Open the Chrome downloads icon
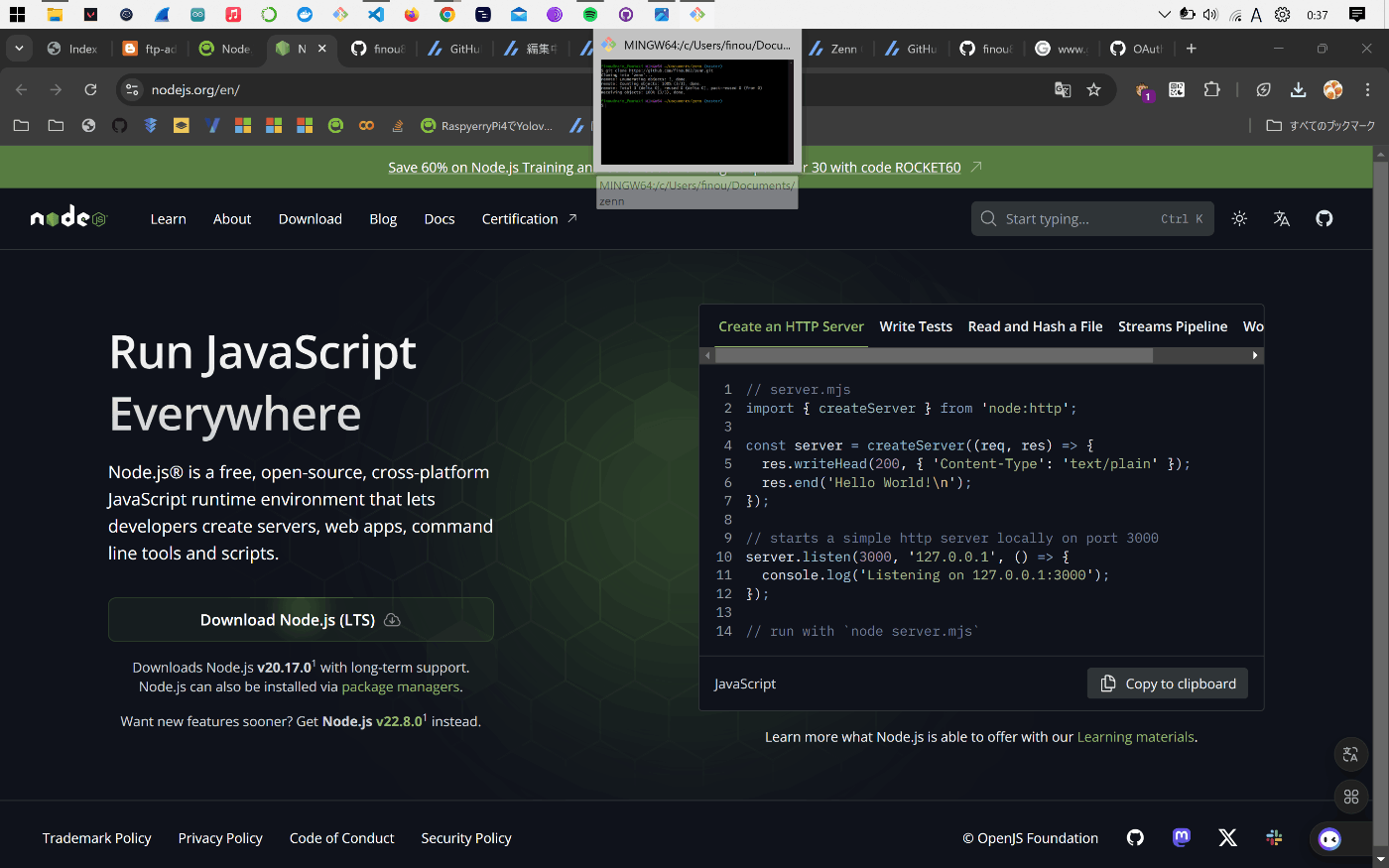Image resolution: width=1389 pixels, height=868 pixels. point(1298,89)
